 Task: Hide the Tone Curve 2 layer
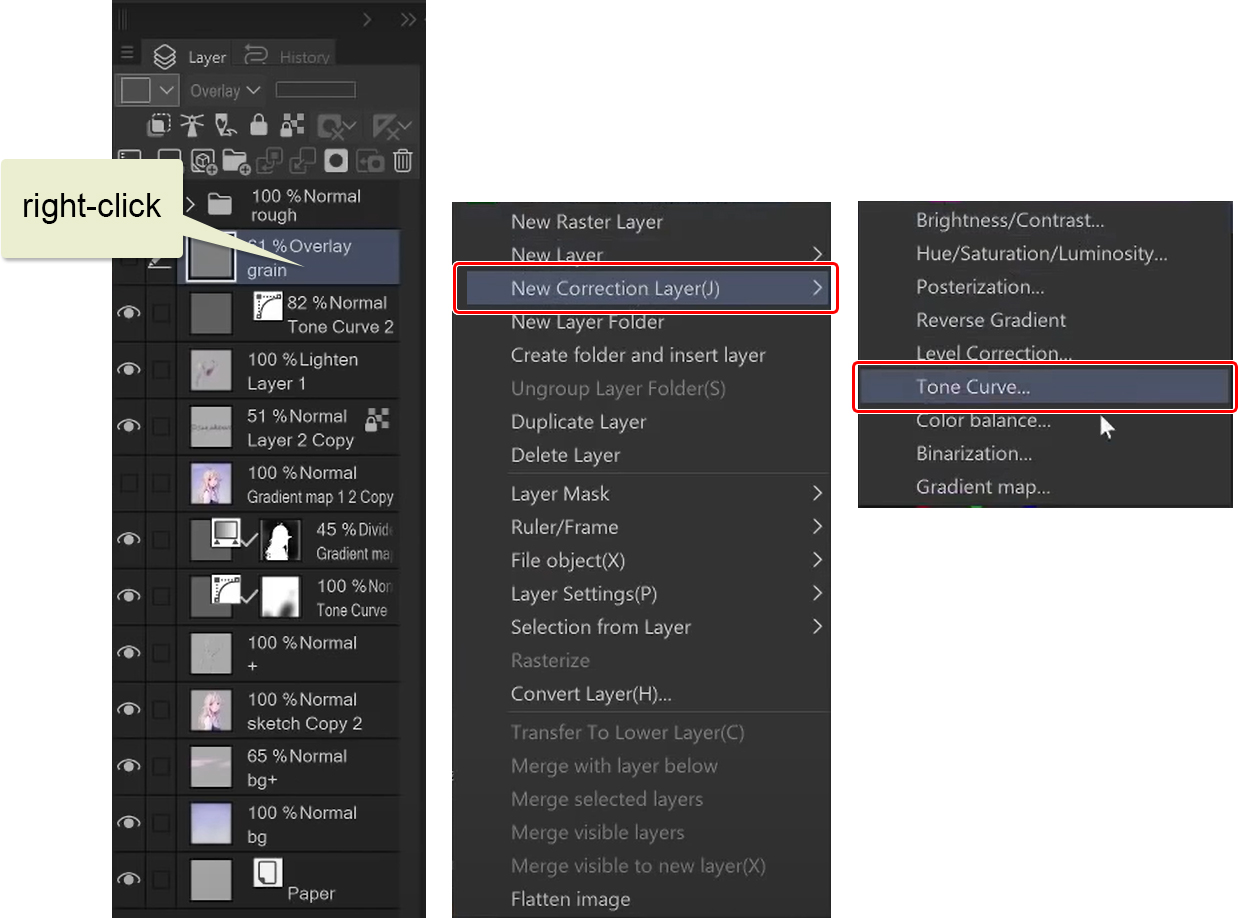(129, 314)
